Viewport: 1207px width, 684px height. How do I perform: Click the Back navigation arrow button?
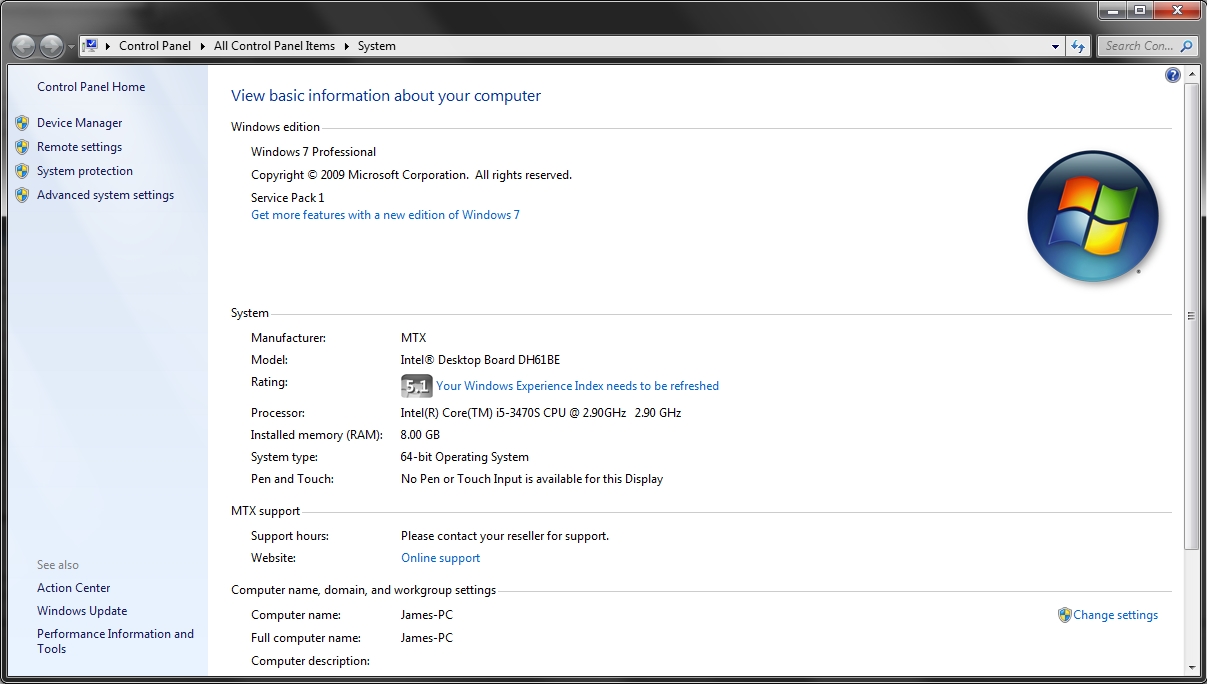24,46
